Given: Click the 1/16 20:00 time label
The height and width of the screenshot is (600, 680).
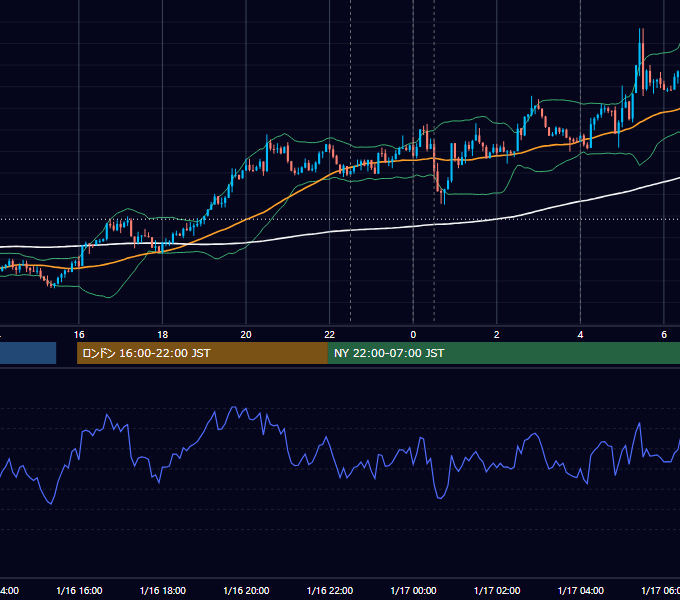Looking at the screenshot, I should [246, 590].
